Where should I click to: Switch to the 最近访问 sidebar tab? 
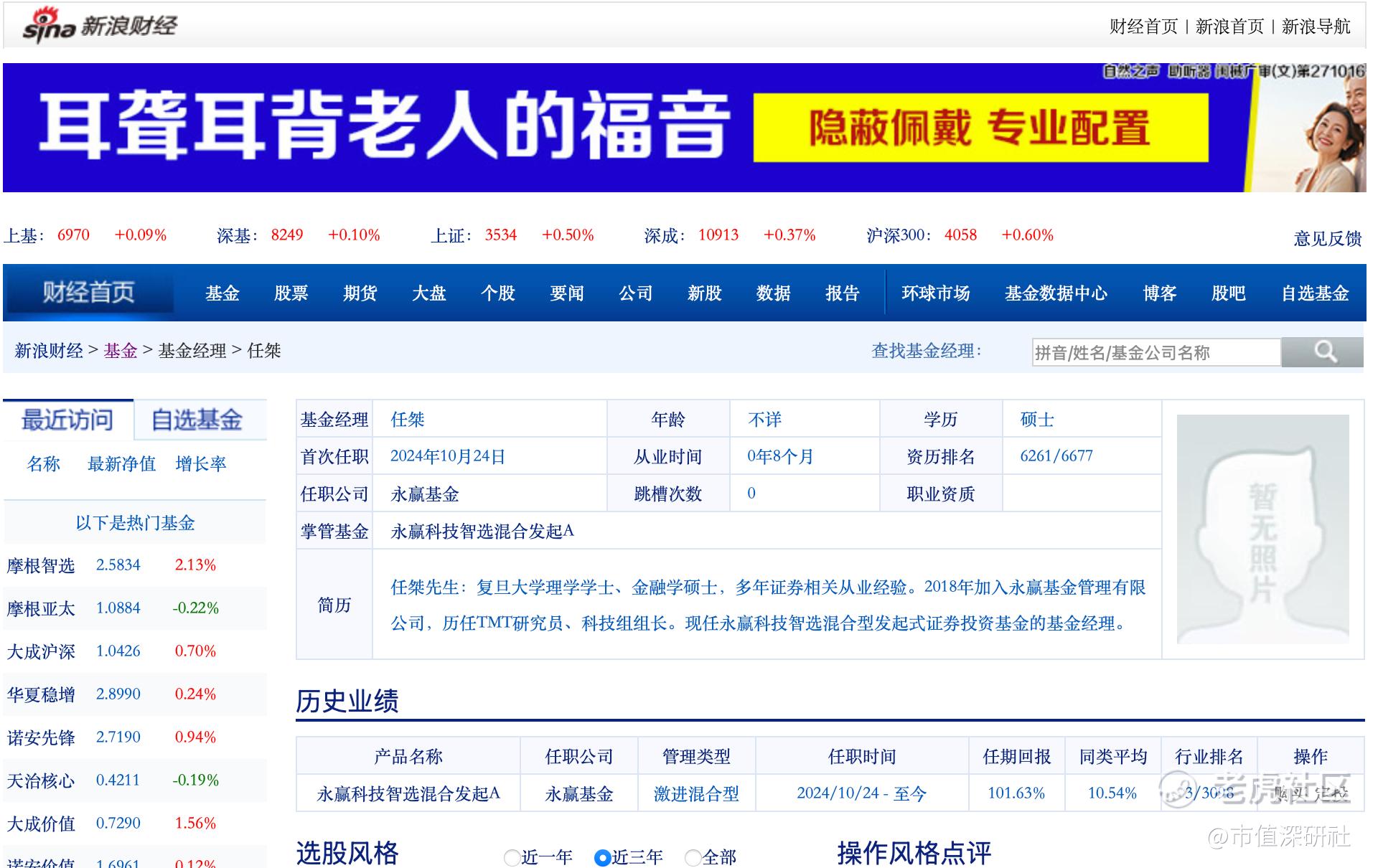click(68, 420)
